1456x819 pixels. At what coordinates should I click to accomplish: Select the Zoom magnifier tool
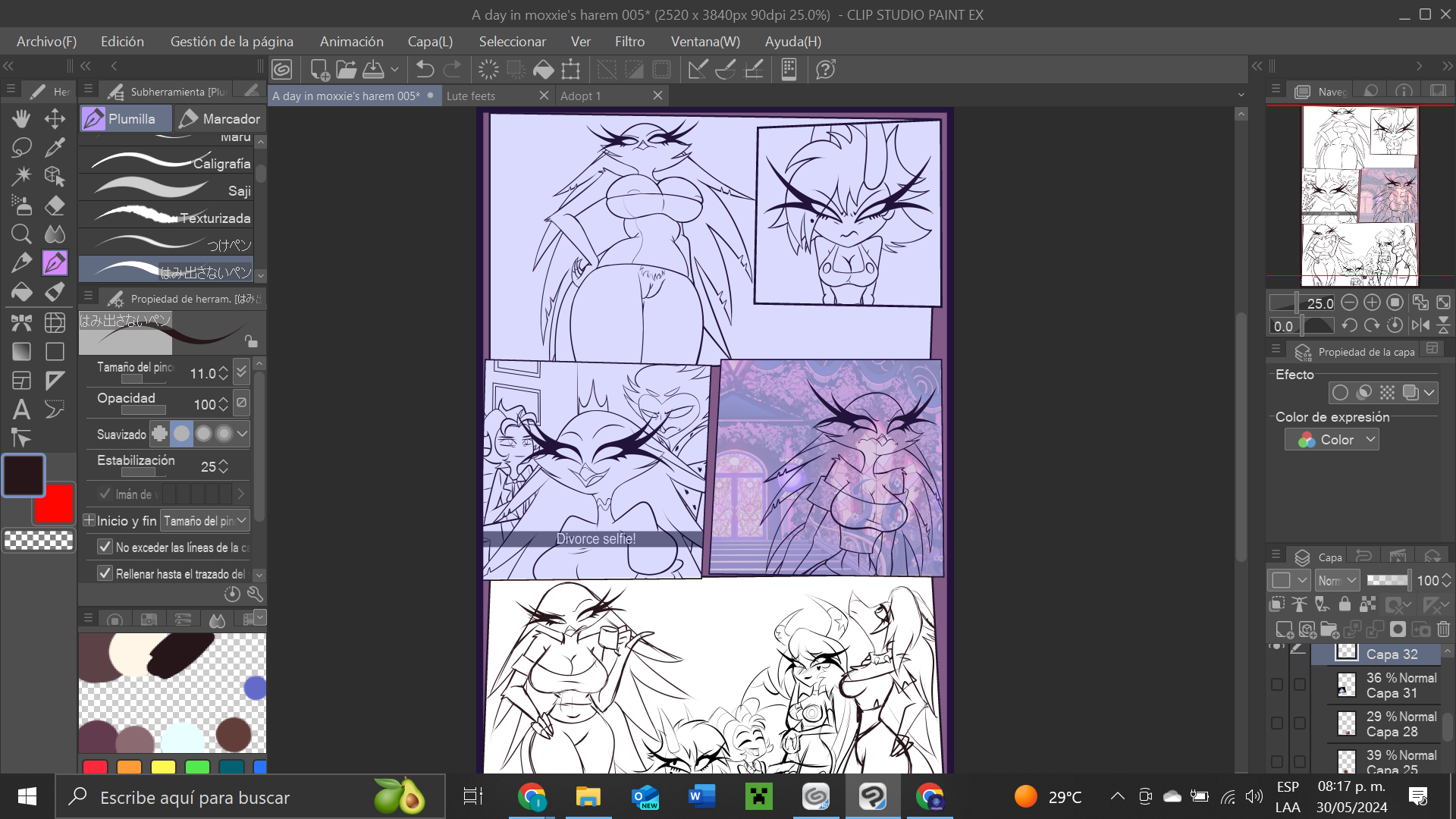21,234
